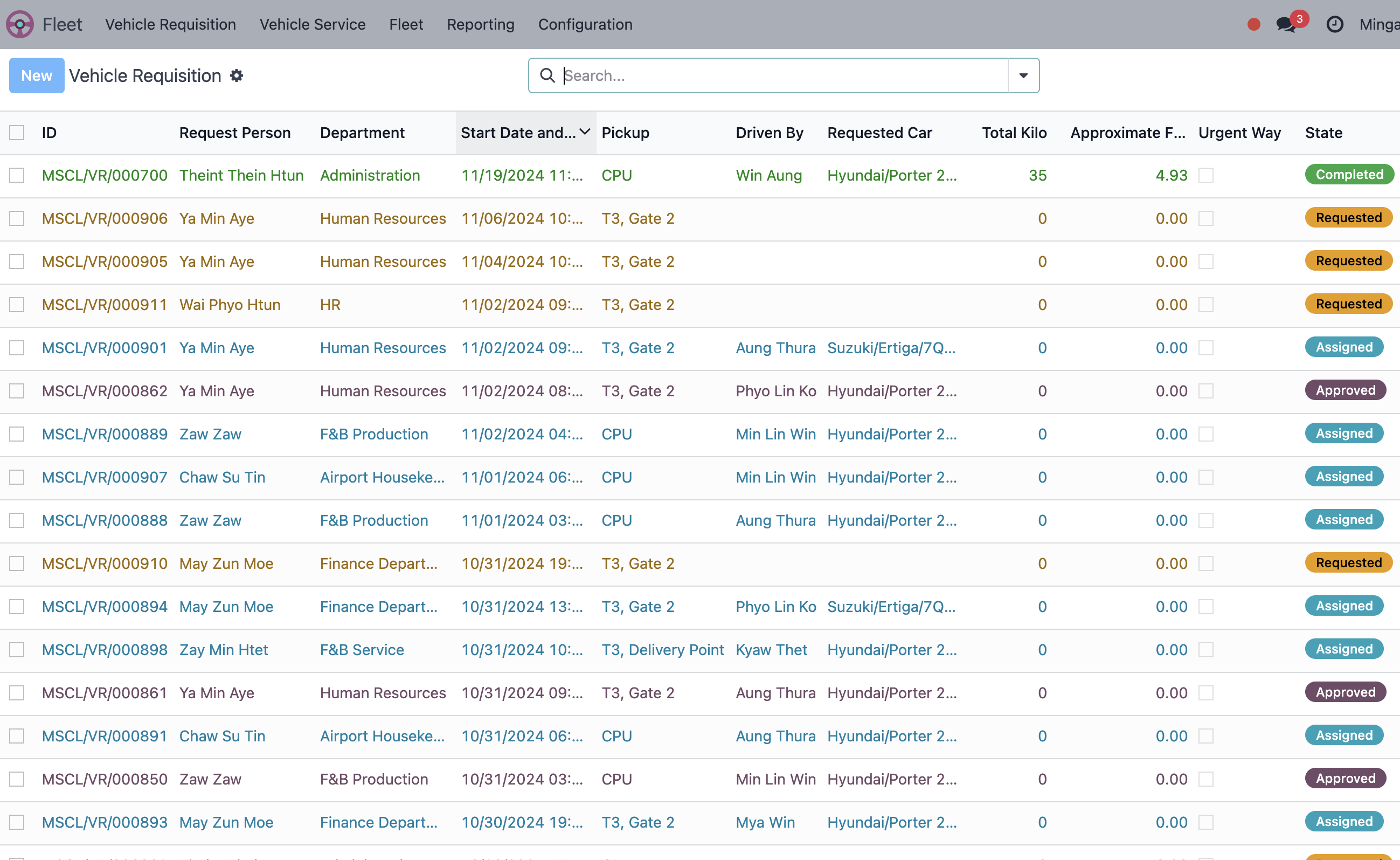This screenshot has width=1400, height=860.
Task: Click HR department cell
Action: 330,305
